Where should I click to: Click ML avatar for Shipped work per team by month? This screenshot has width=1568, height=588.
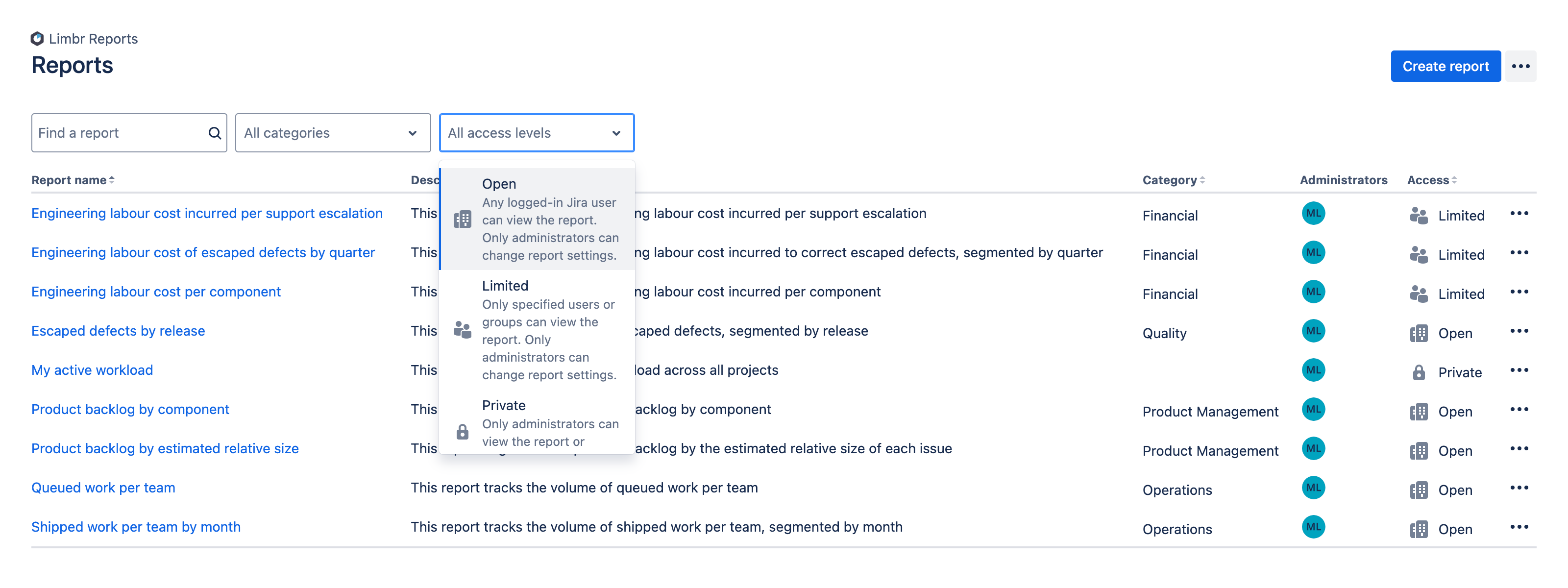coord(1313,527)
